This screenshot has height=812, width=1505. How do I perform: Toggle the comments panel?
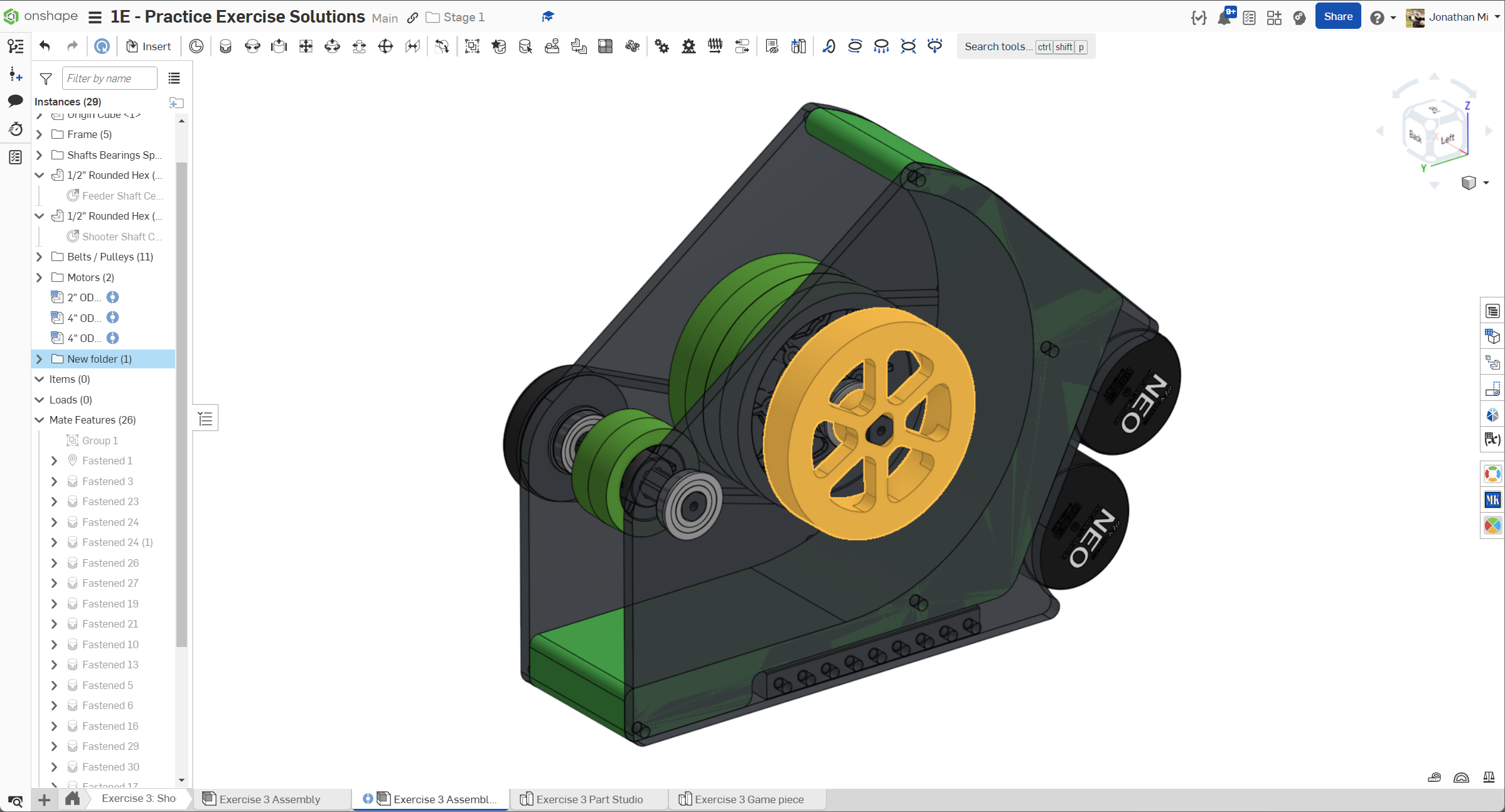[x=15, y=101]
